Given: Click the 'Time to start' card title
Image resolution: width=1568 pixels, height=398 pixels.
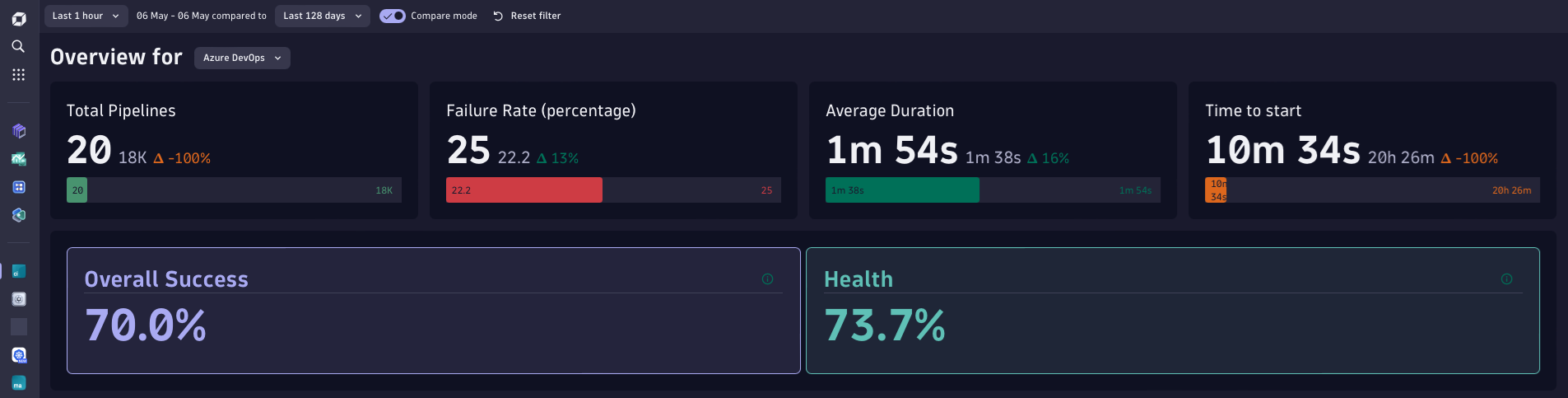Looking at the screenshot, I should (1253, 110).
